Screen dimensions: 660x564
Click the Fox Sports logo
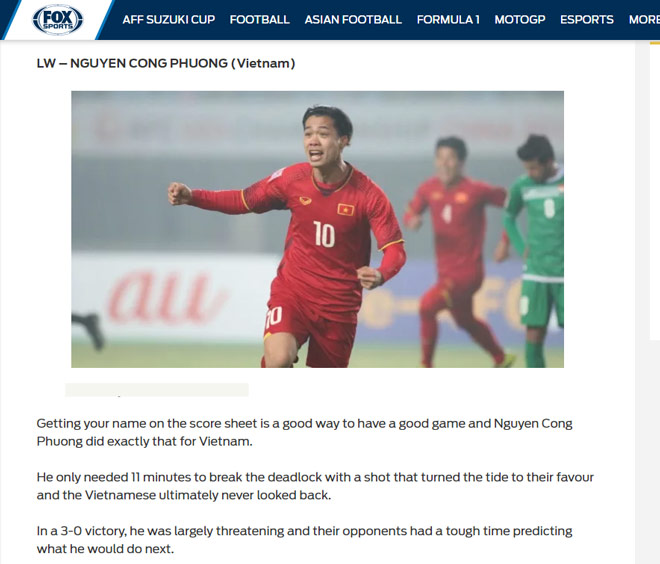58,20
